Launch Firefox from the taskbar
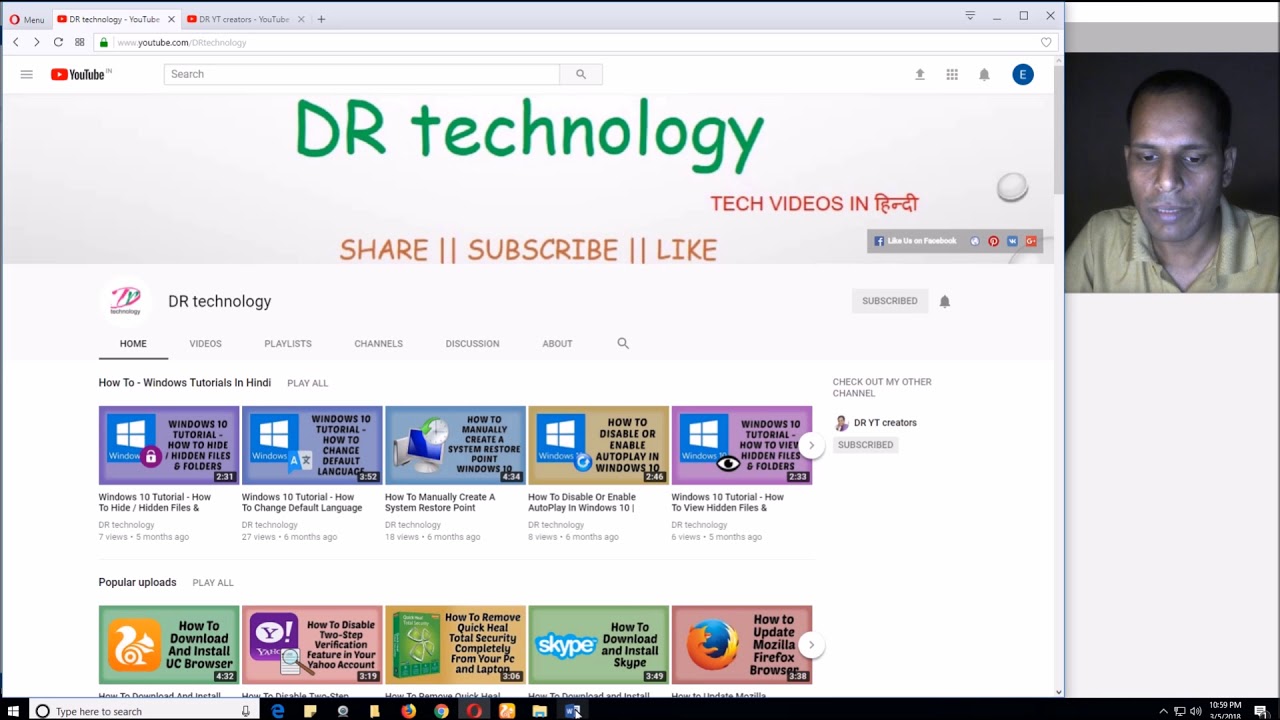The image size is (1280, 720). (408, 711)
